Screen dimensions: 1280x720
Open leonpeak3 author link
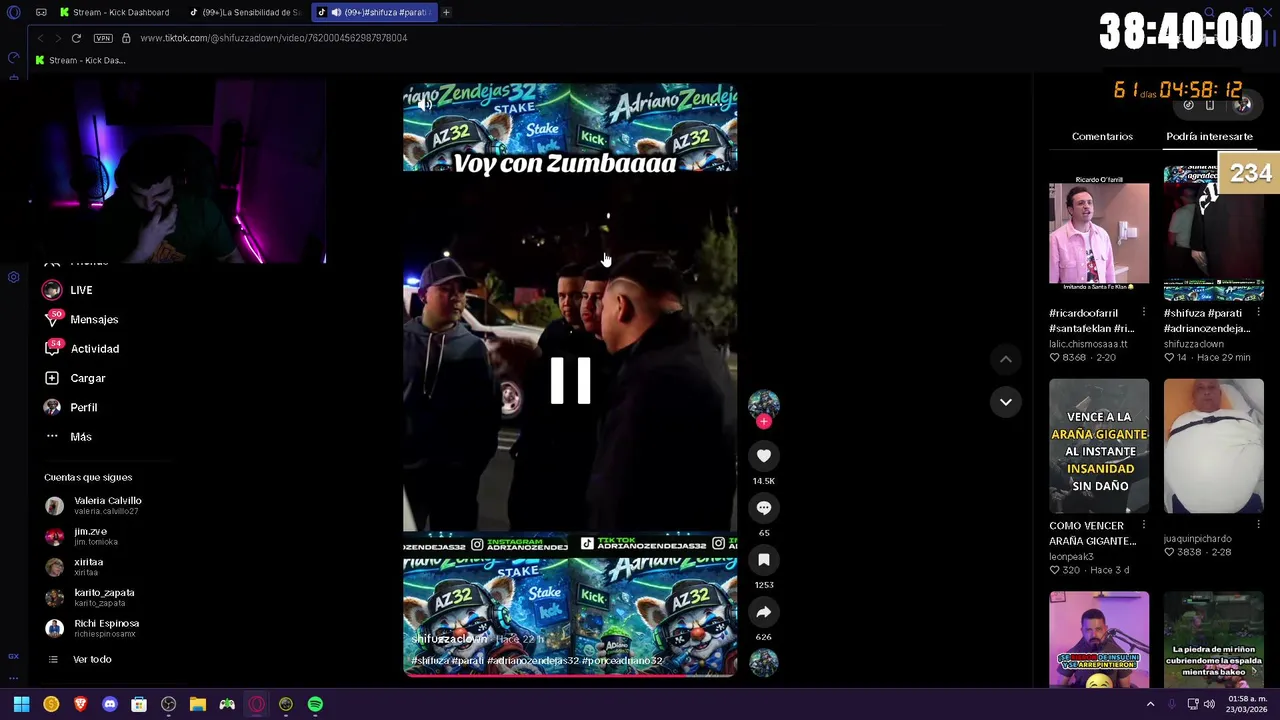click(1071, 556)
